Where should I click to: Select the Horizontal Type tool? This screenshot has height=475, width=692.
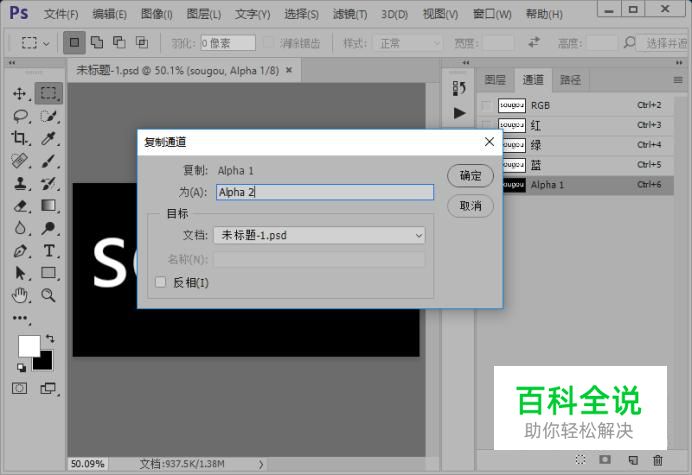pos(49,251)
